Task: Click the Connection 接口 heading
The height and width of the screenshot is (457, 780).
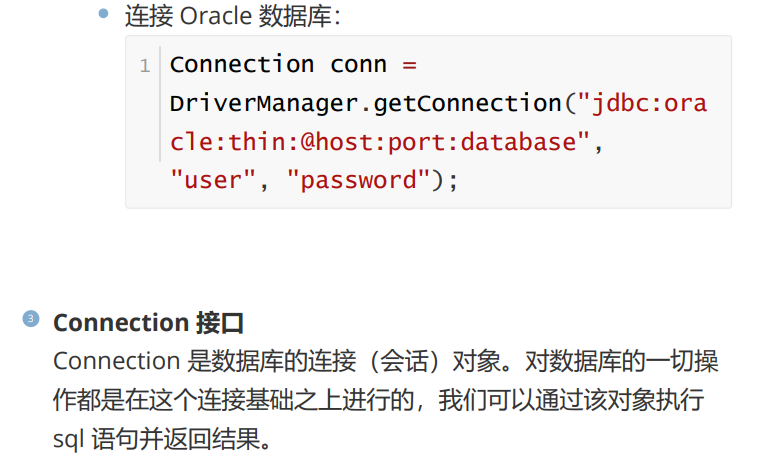Action: pyautogui.click(x=148, y=323)
